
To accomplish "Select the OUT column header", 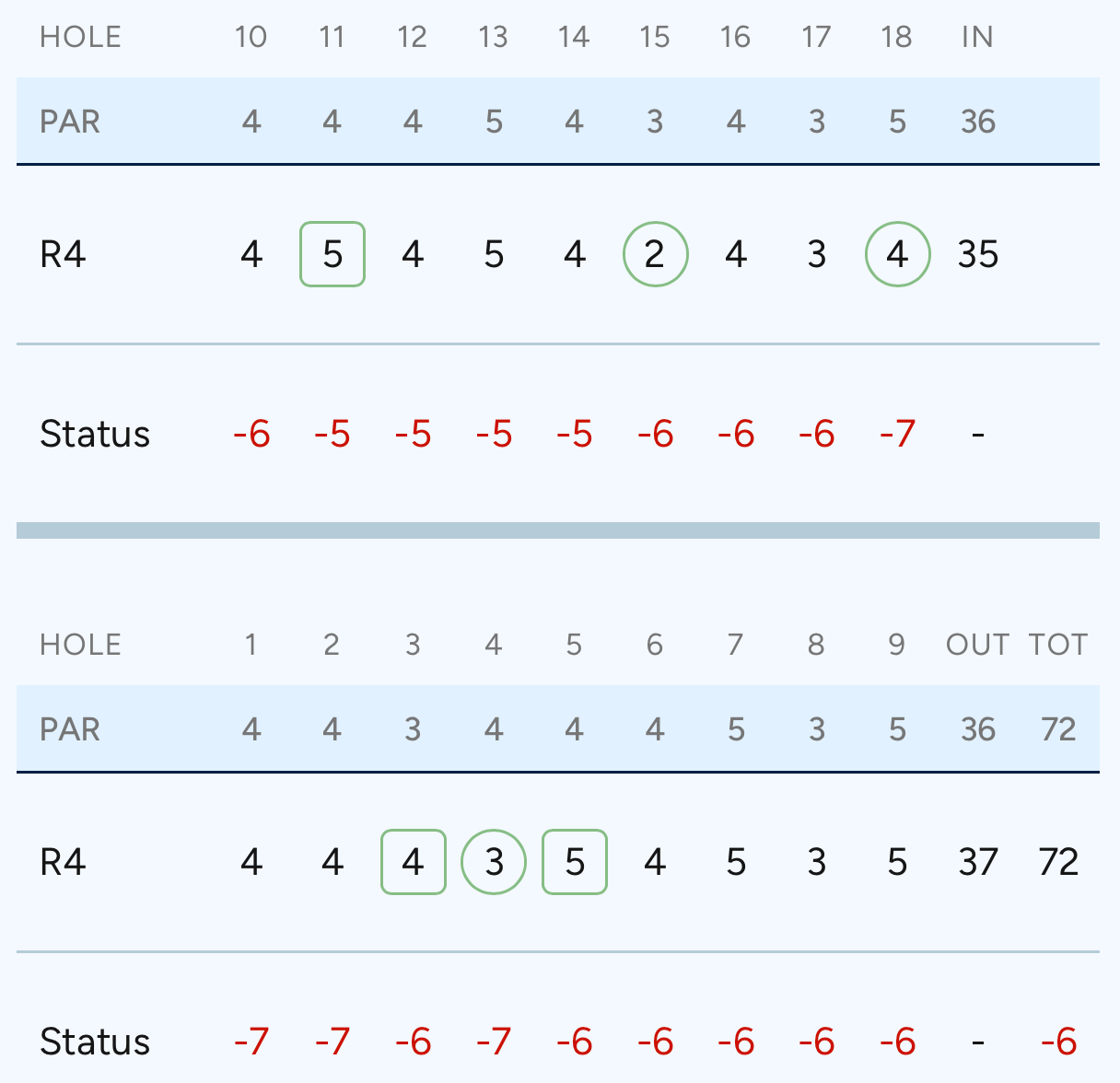I will (977, 645).
